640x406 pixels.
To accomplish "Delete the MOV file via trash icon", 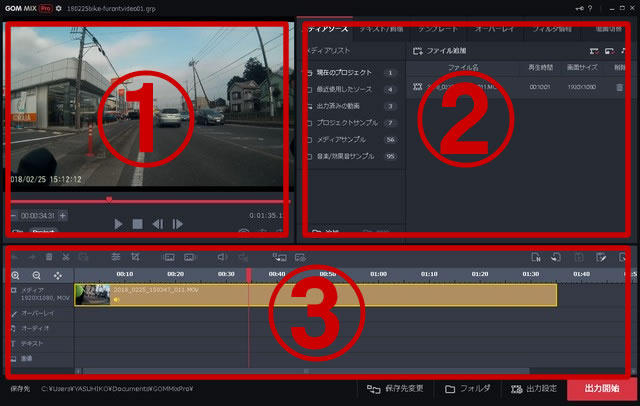I will (620, 87).
